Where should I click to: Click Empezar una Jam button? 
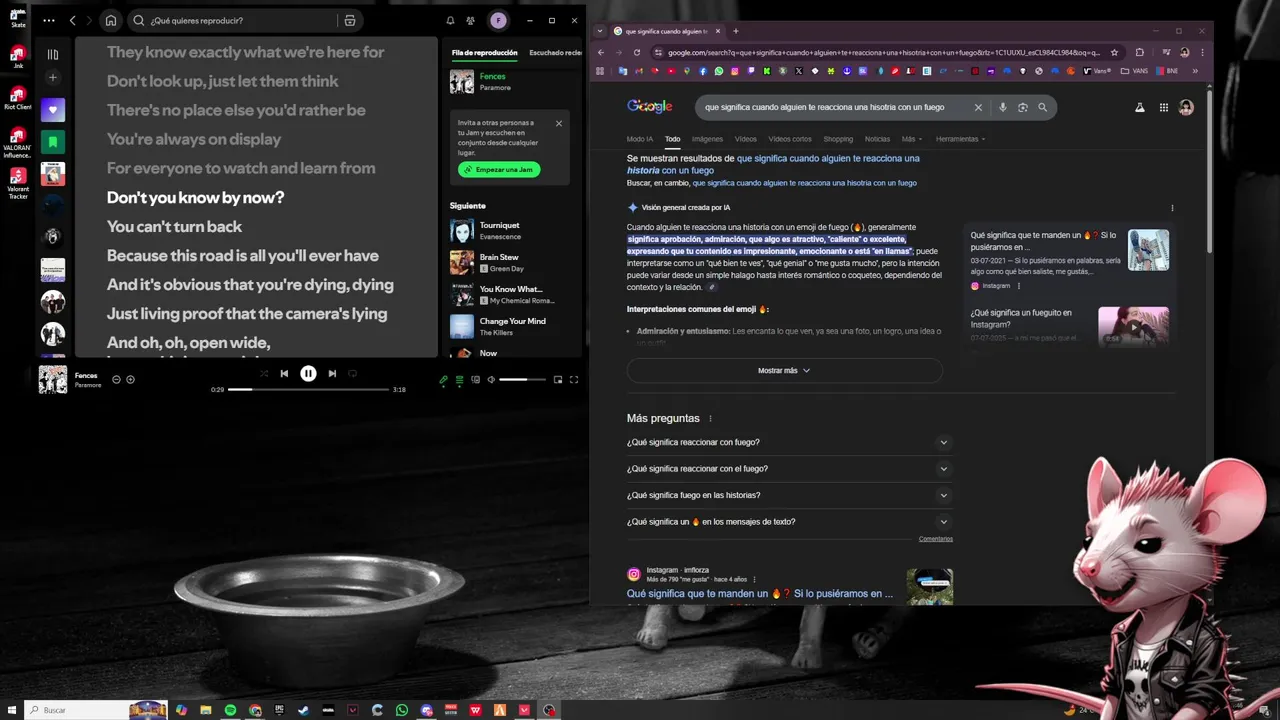499,170
